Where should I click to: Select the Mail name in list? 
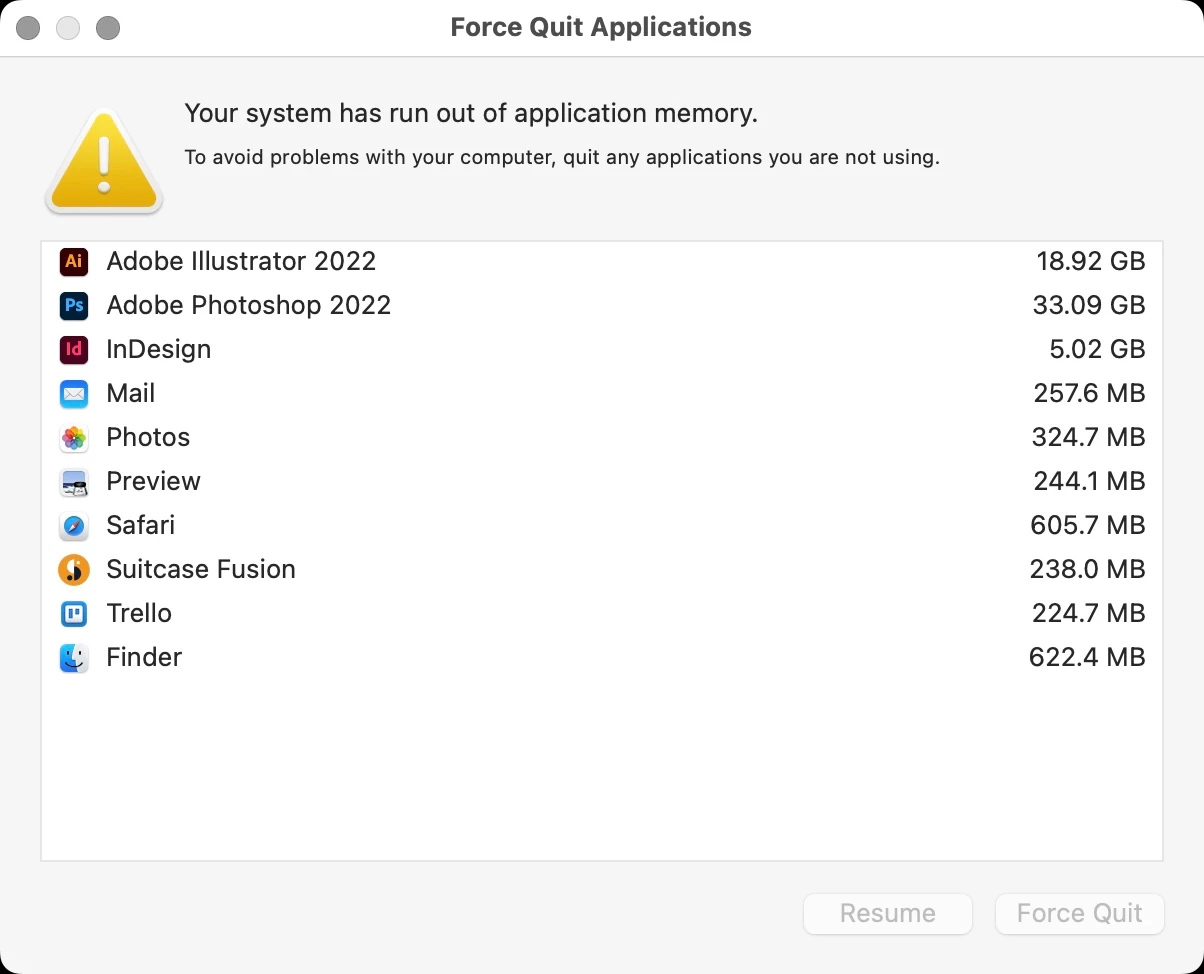(131, 393)
